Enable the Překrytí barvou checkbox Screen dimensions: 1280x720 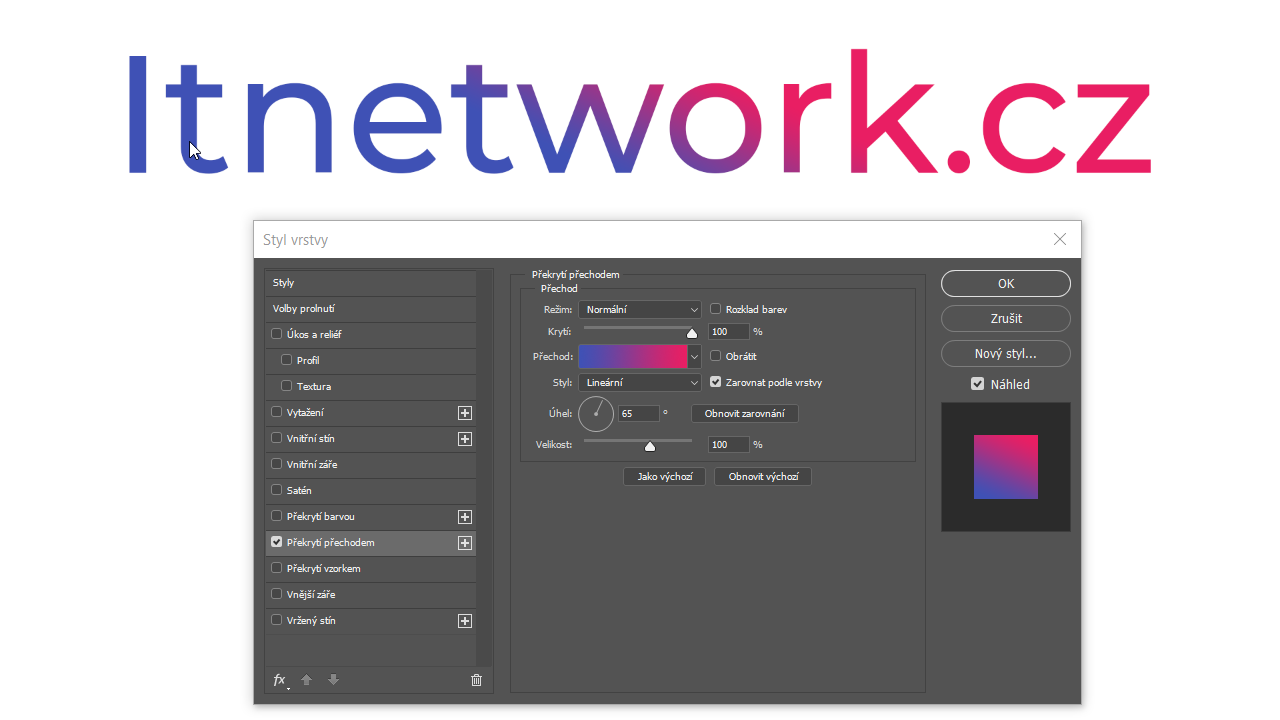click(277, 516)
